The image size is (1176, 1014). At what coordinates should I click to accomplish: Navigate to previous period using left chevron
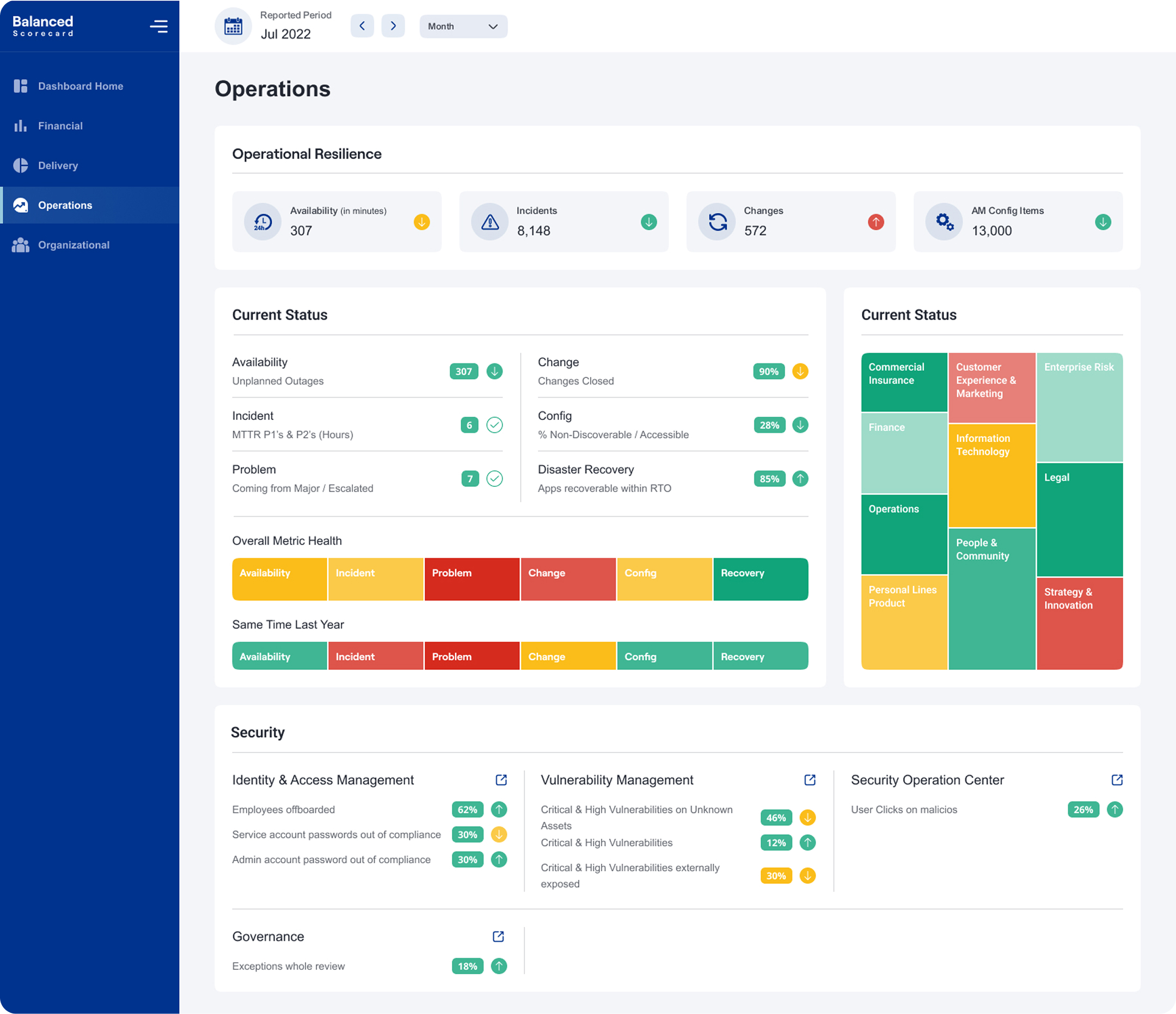click(x=362, y=26)
